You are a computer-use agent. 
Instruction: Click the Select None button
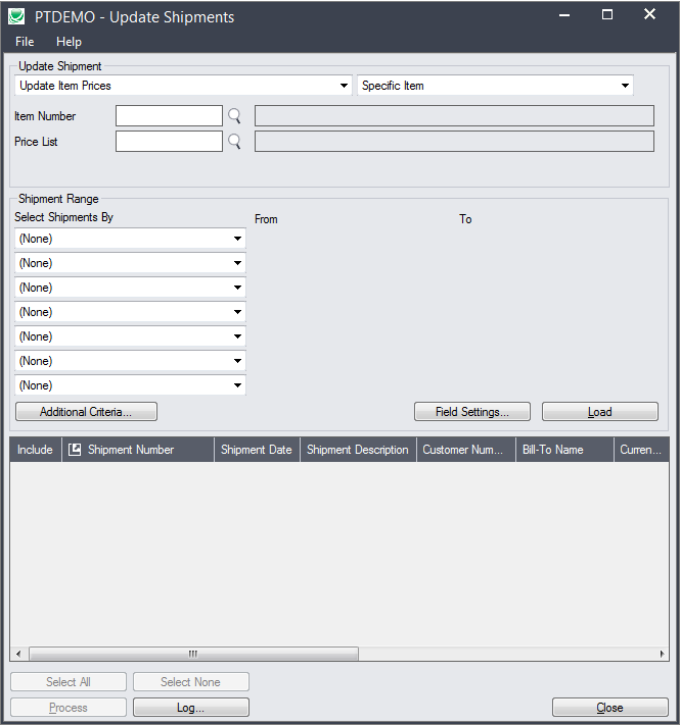191,682
